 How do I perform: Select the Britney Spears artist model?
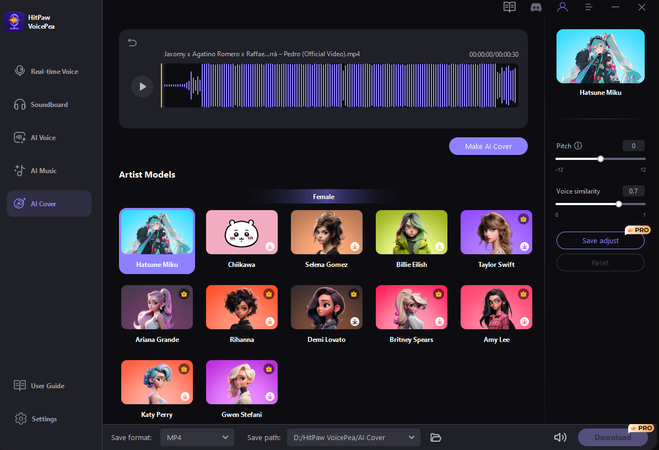[x=411, y=314]
